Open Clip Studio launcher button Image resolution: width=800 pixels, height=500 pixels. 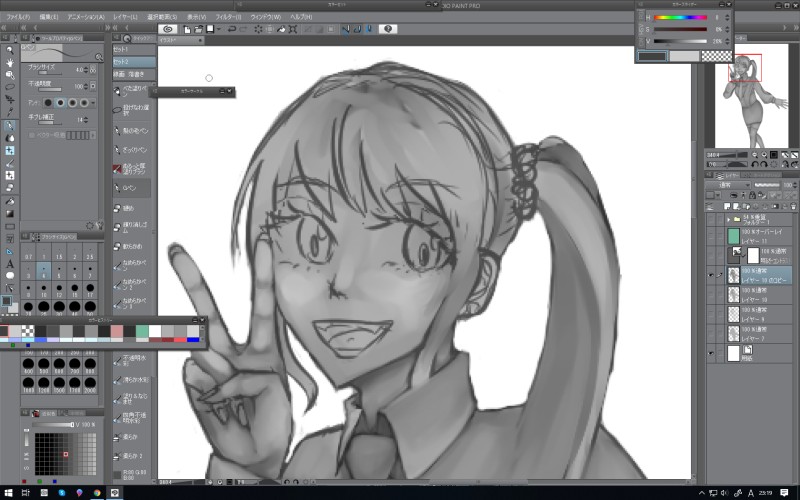click(x=167, y=29)
